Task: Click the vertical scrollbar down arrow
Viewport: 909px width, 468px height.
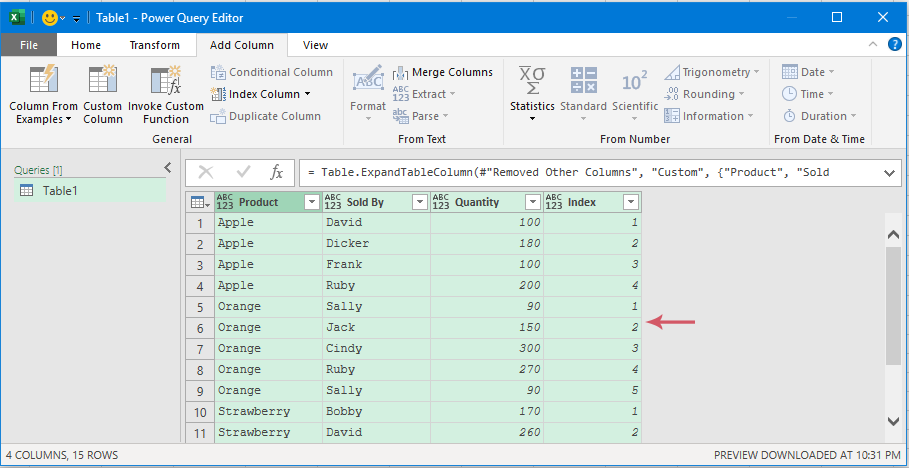Action: [x=893, y=421]
